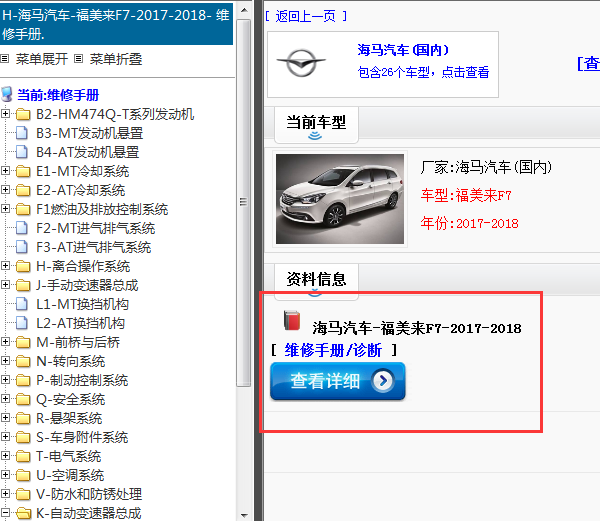Open the L1-MT换挡机构 document
Image resolution: width=600 pixels, height=521 pixels.
point(82,304)
